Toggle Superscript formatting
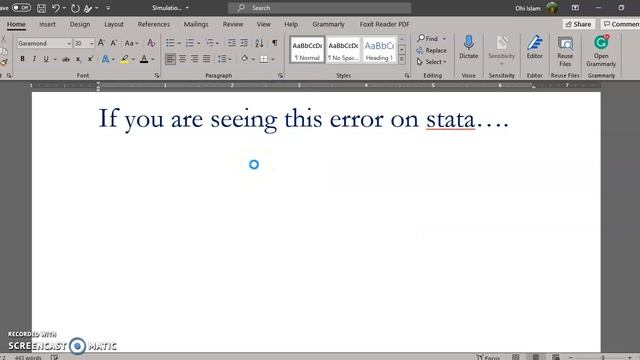640x360 pixels. tap(90, 59)
